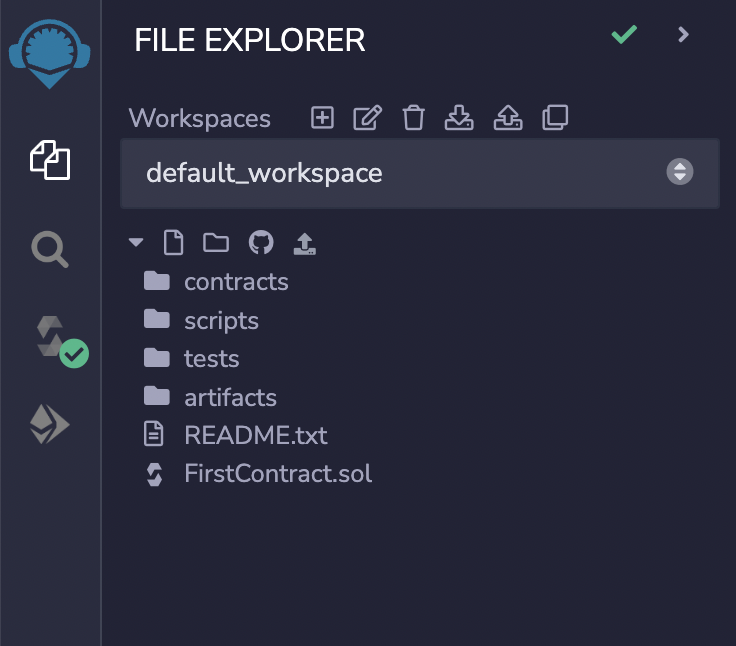Click the FILE EXPLORER heading
736x646 pixels.
click(x=250, y=40)
